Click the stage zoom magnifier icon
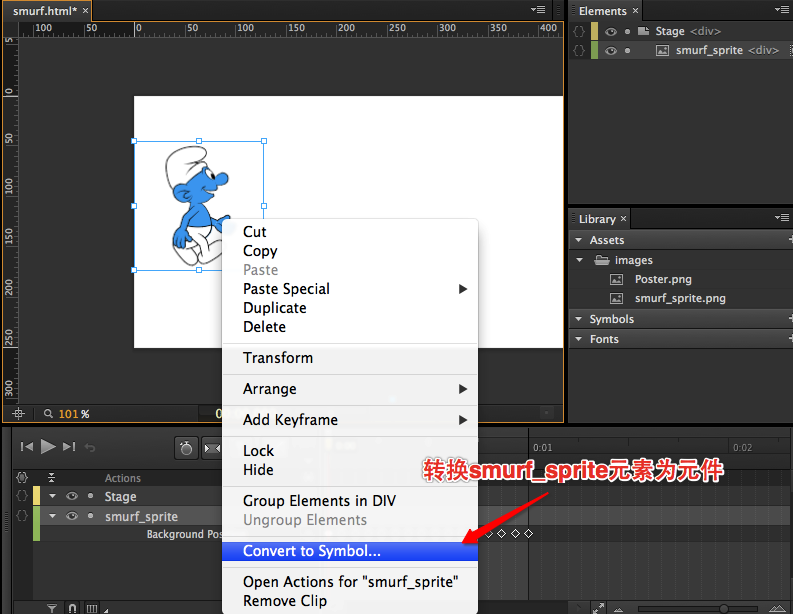The width and height of the screenshot is (793, 614). [x=48, y=414]
